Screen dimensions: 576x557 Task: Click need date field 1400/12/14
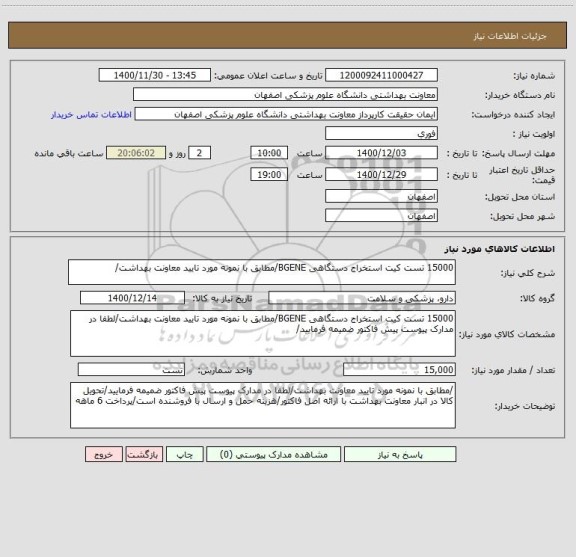tap(132, 298)
